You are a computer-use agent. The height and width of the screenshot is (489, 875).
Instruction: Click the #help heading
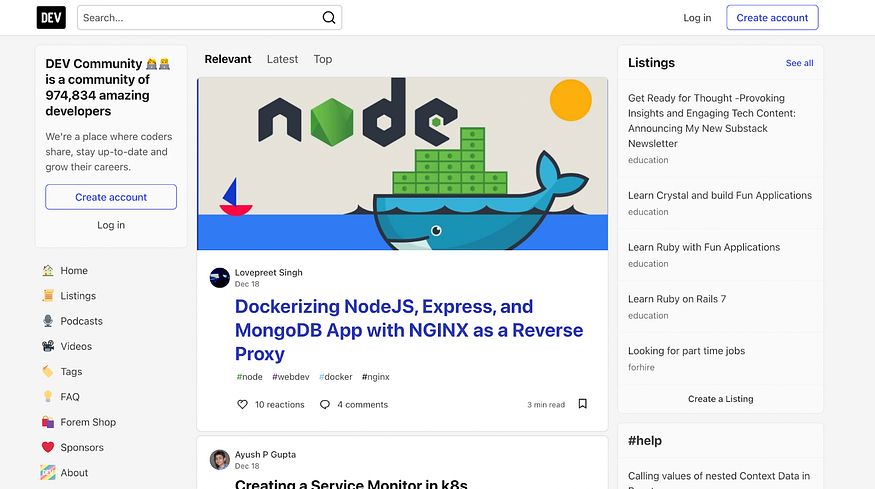point(645,440)
